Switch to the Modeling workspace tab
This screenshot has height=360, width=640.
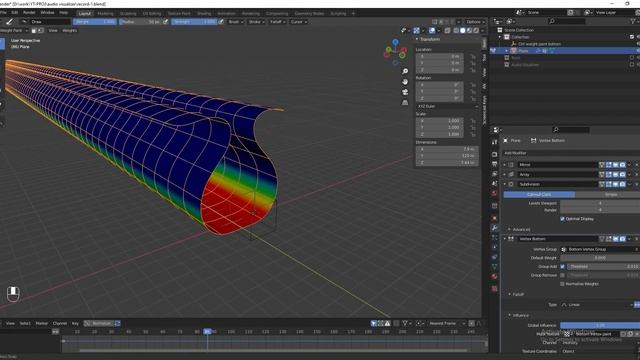click(105, 13)
